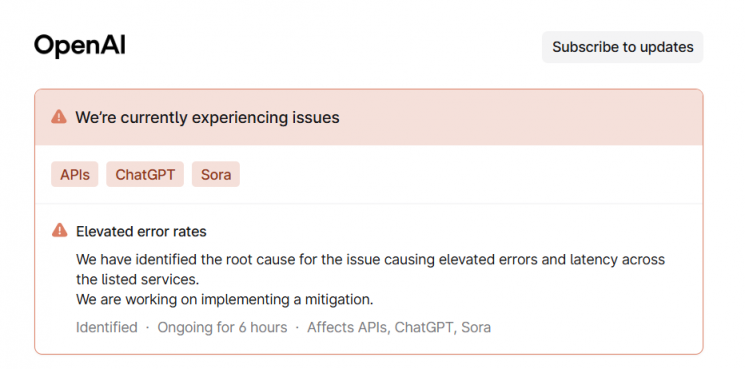Open the APIs component tag
This screenshot has width=745, height=369.
pyautogui.click(x=75, y=174)
